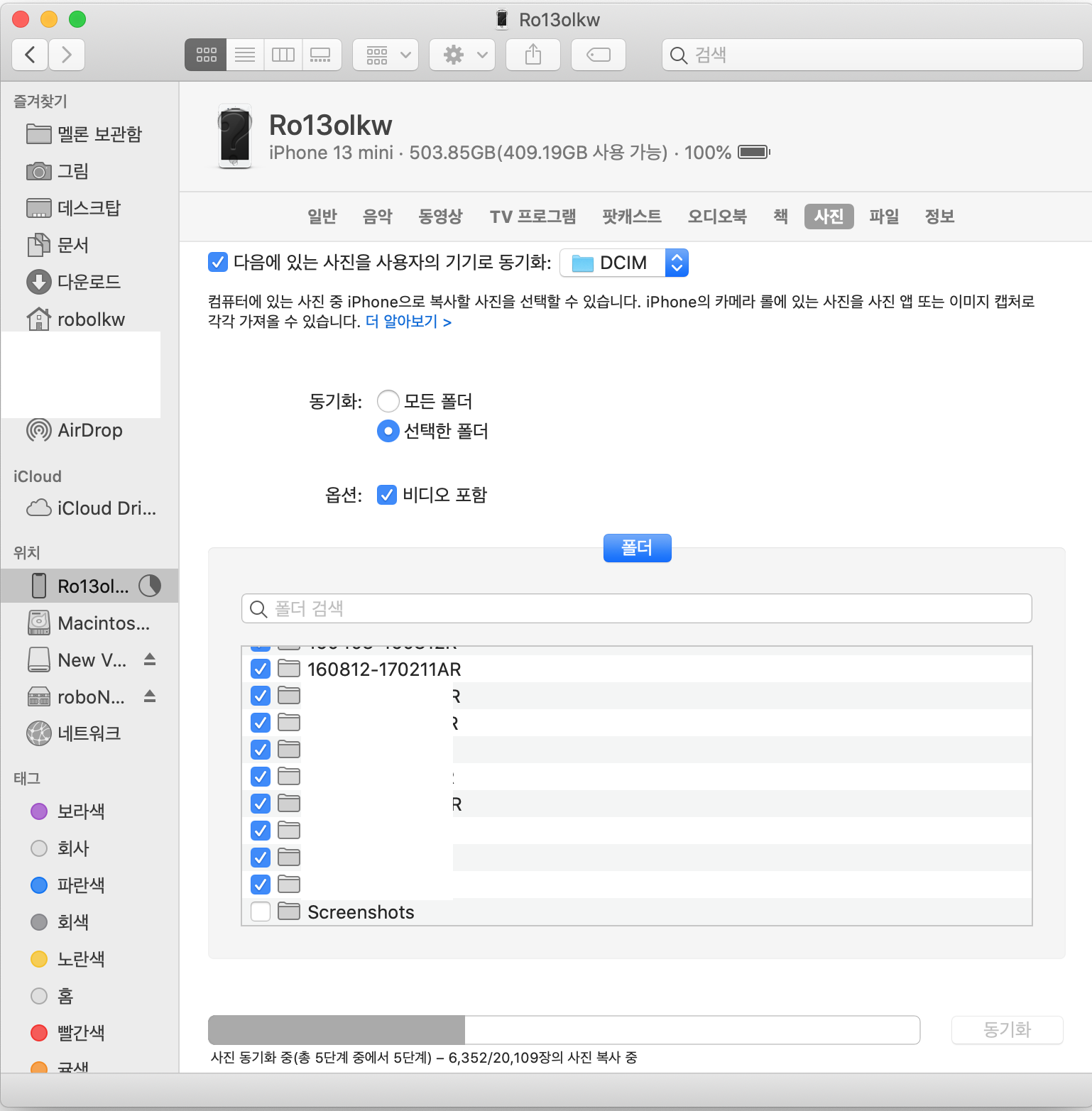Select Ro13ol... iPhone device in sidebar
Viewport: 1092px width, 1111px height.
[89, 586]
